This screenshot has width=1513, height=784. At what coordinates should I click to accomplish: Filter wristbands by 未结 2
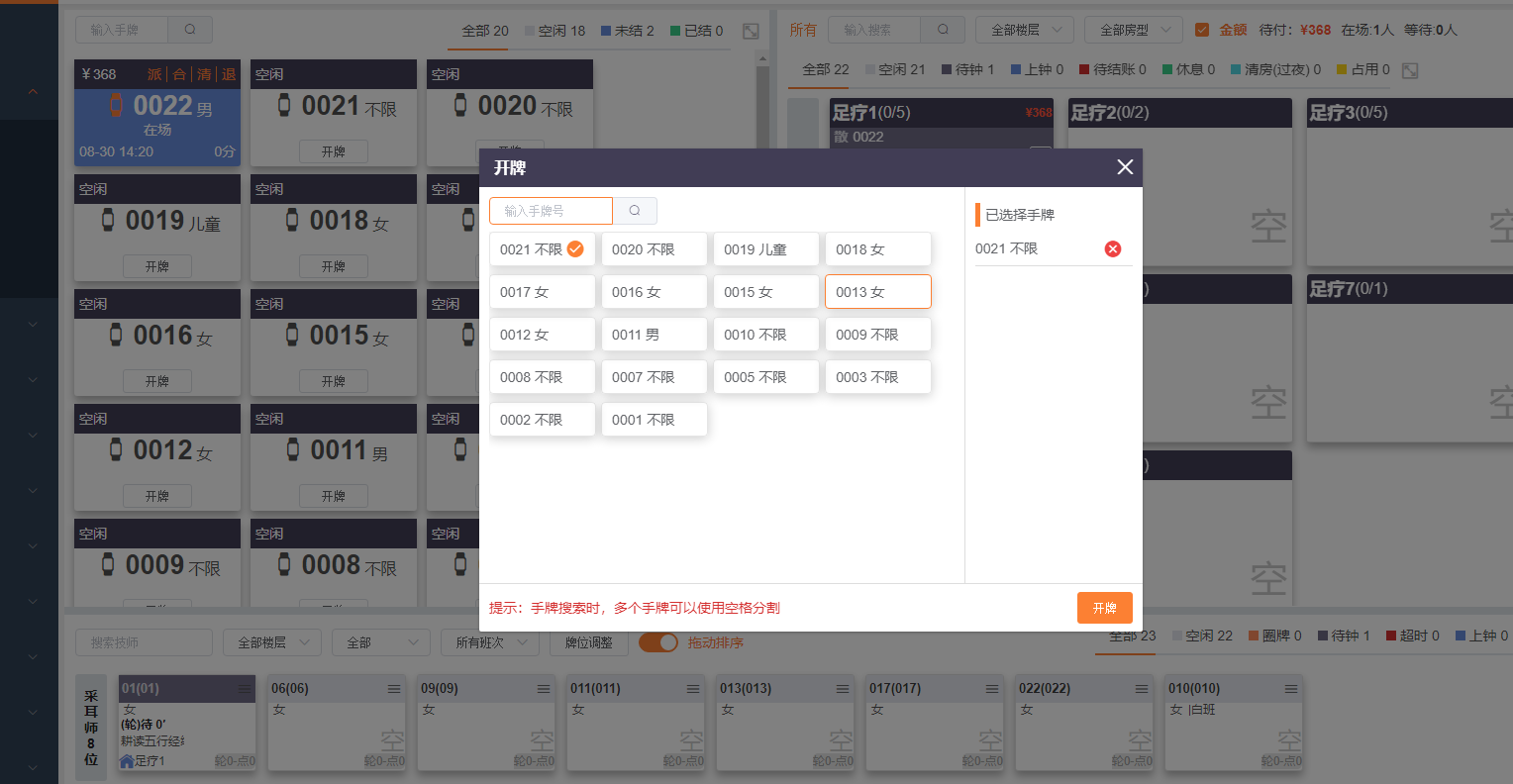628,31
